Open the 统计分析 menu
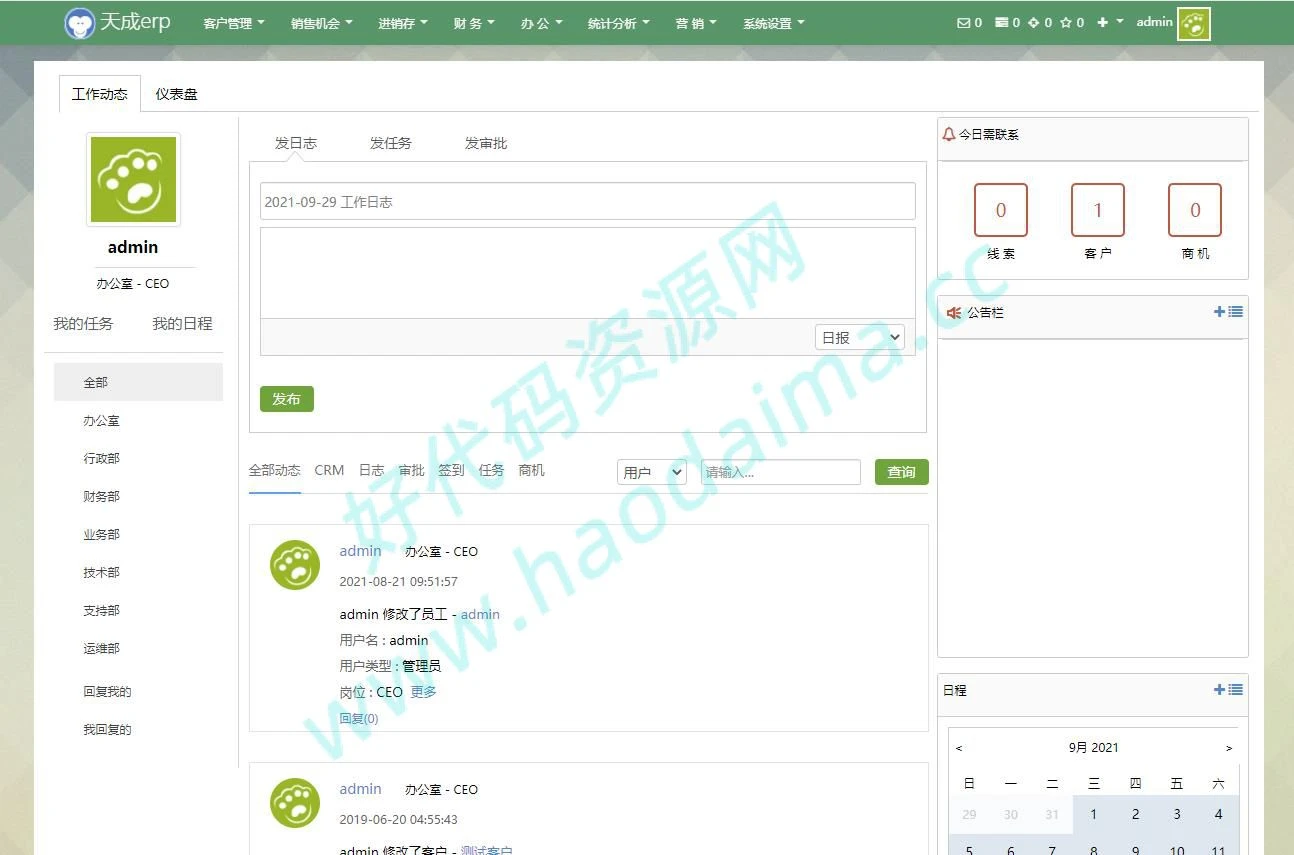1294x855 pixels. (618, 23)
